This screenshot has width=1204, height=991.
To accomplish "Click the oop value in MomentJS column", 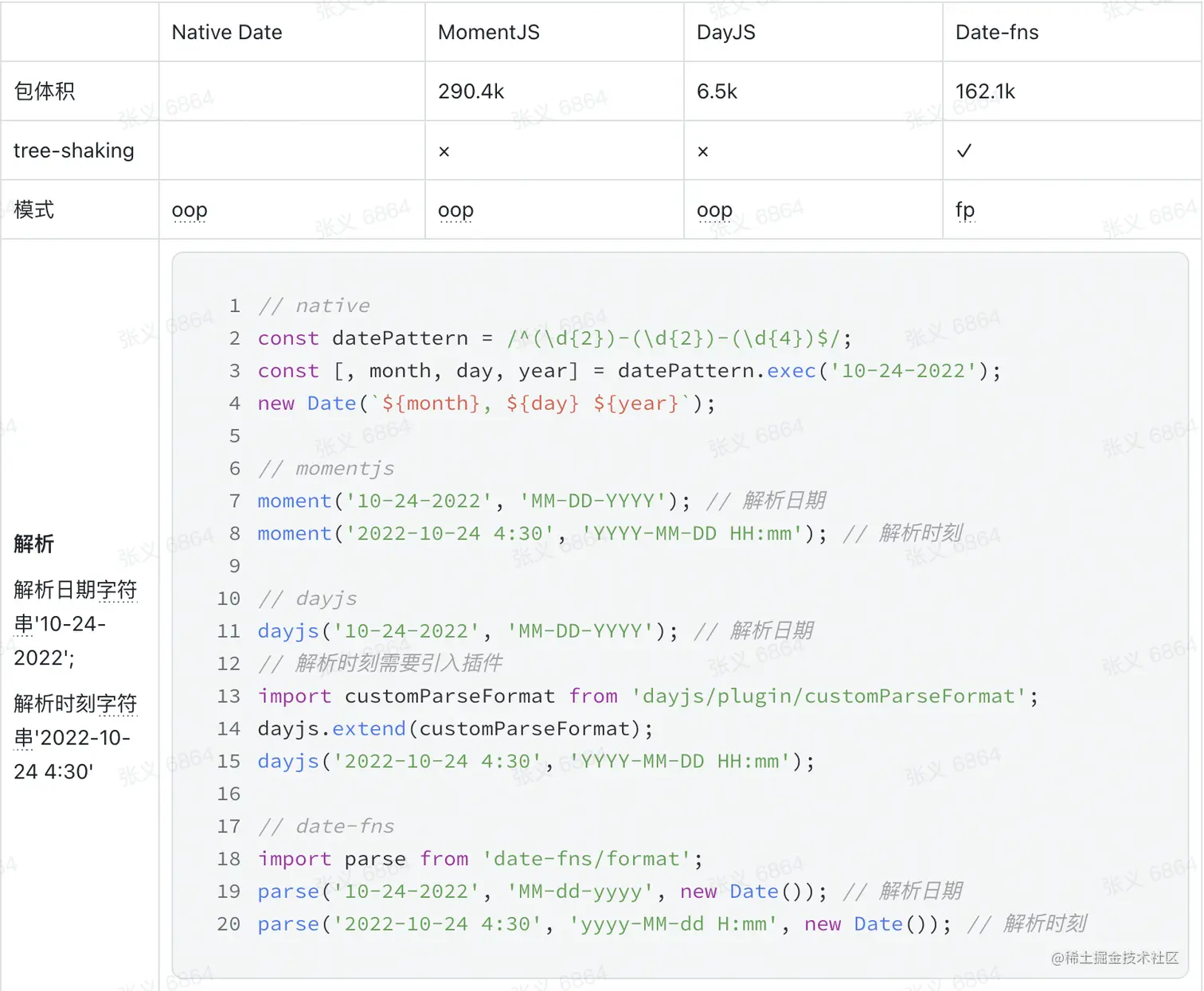I will click(455, 210).
